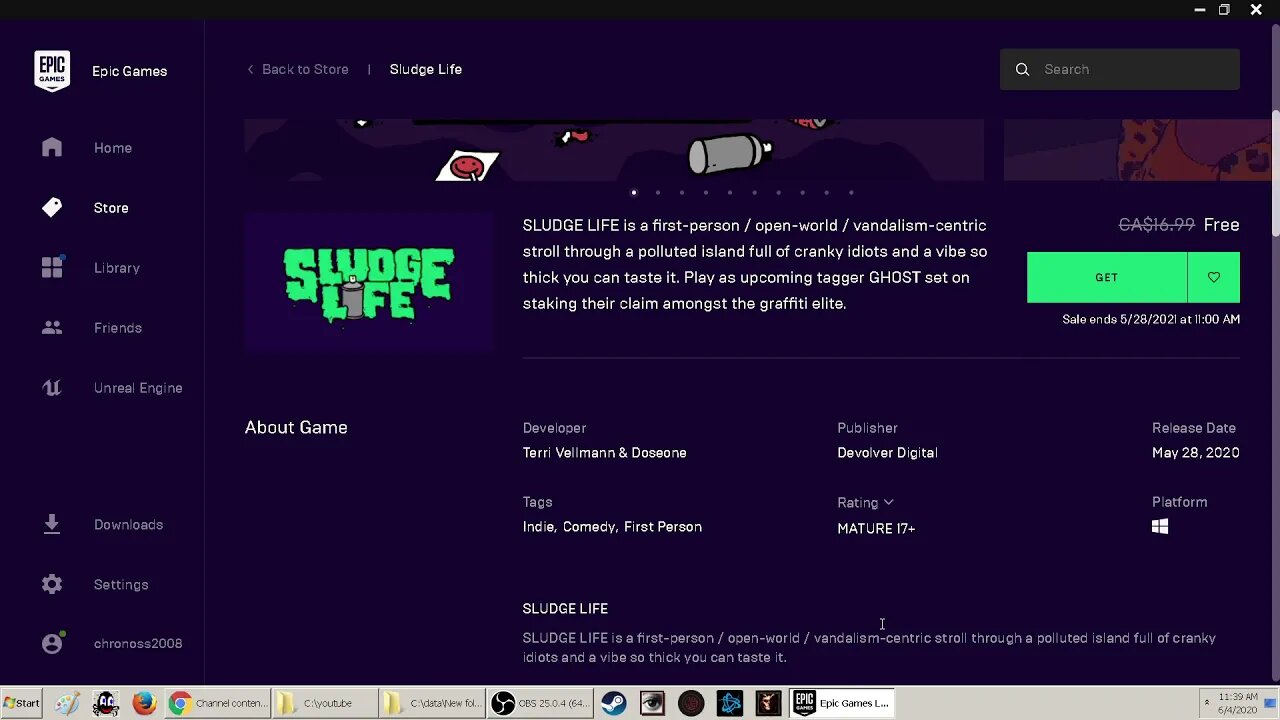The image size is (1280, 720).
Task: Click the Unreal Engine logo icon
Action: (52, 388)
